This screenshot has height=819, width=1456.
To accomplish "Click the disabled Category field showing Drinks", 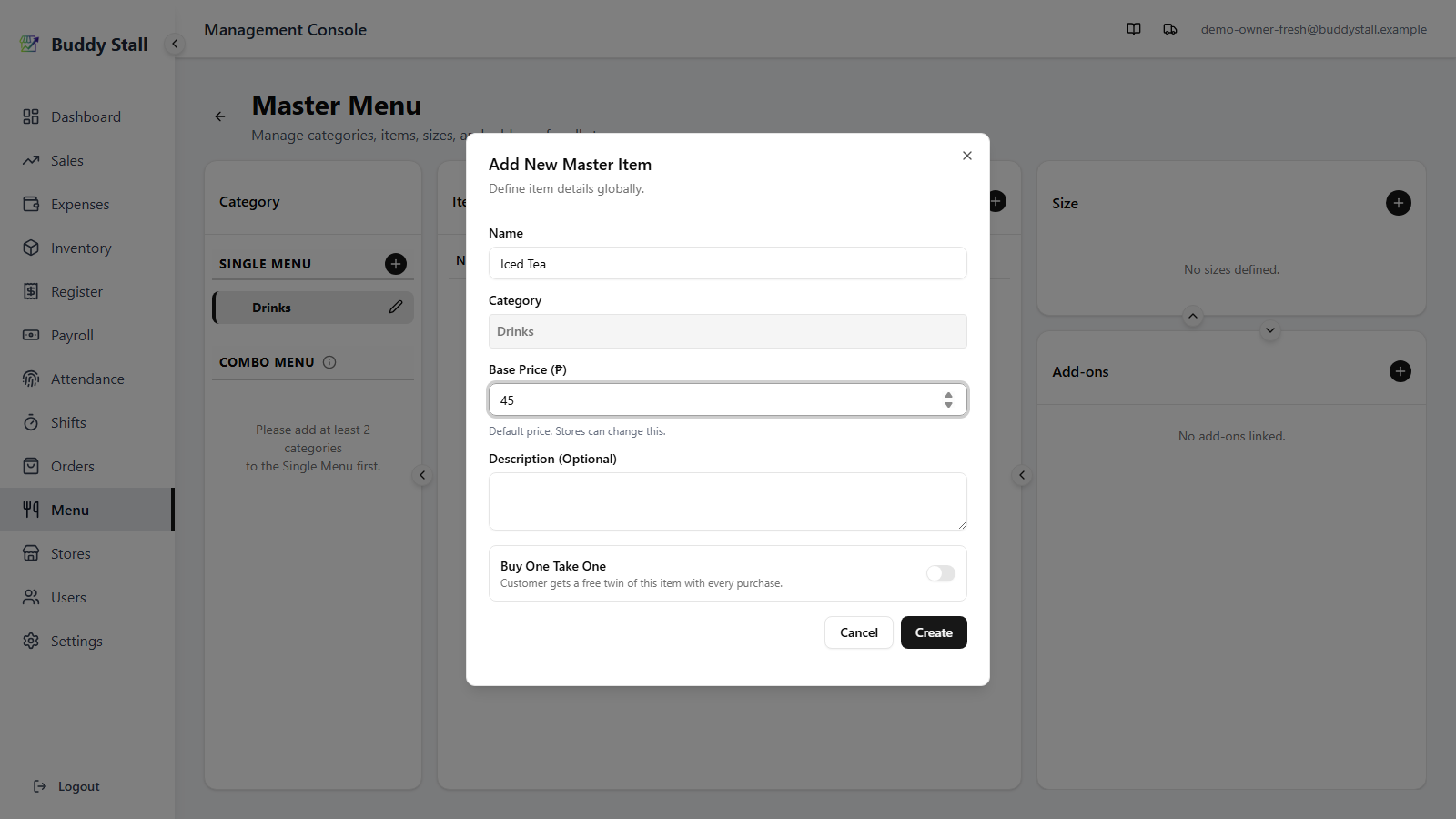I will click(728, 331).
